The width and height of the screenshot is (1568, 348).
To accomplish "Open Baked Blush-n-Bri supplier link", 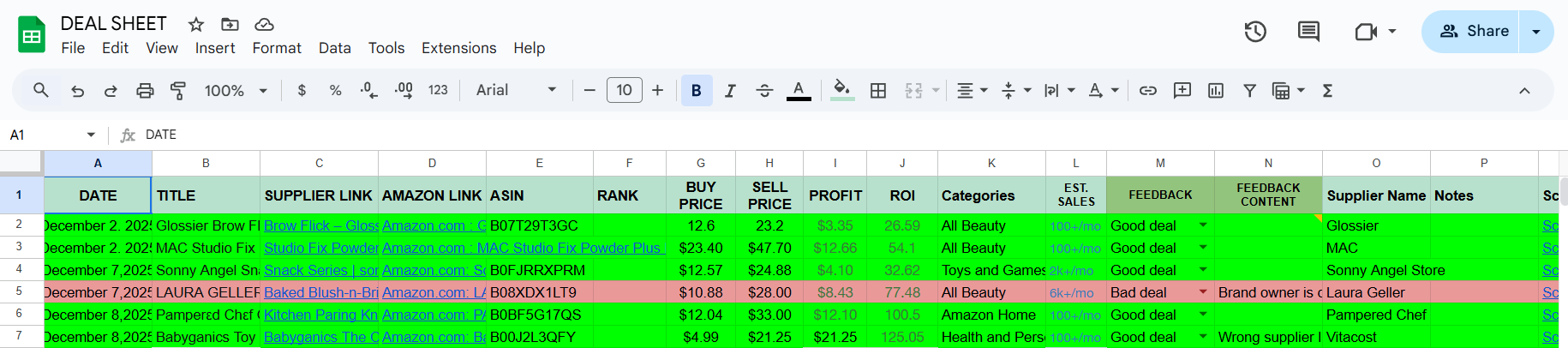I will click(321, 292).
